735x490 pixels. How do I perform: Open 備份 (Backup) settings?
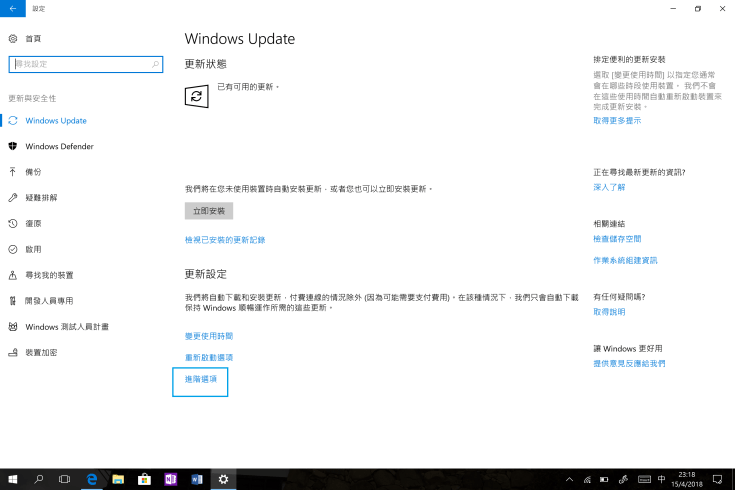[x=33, y=172]
